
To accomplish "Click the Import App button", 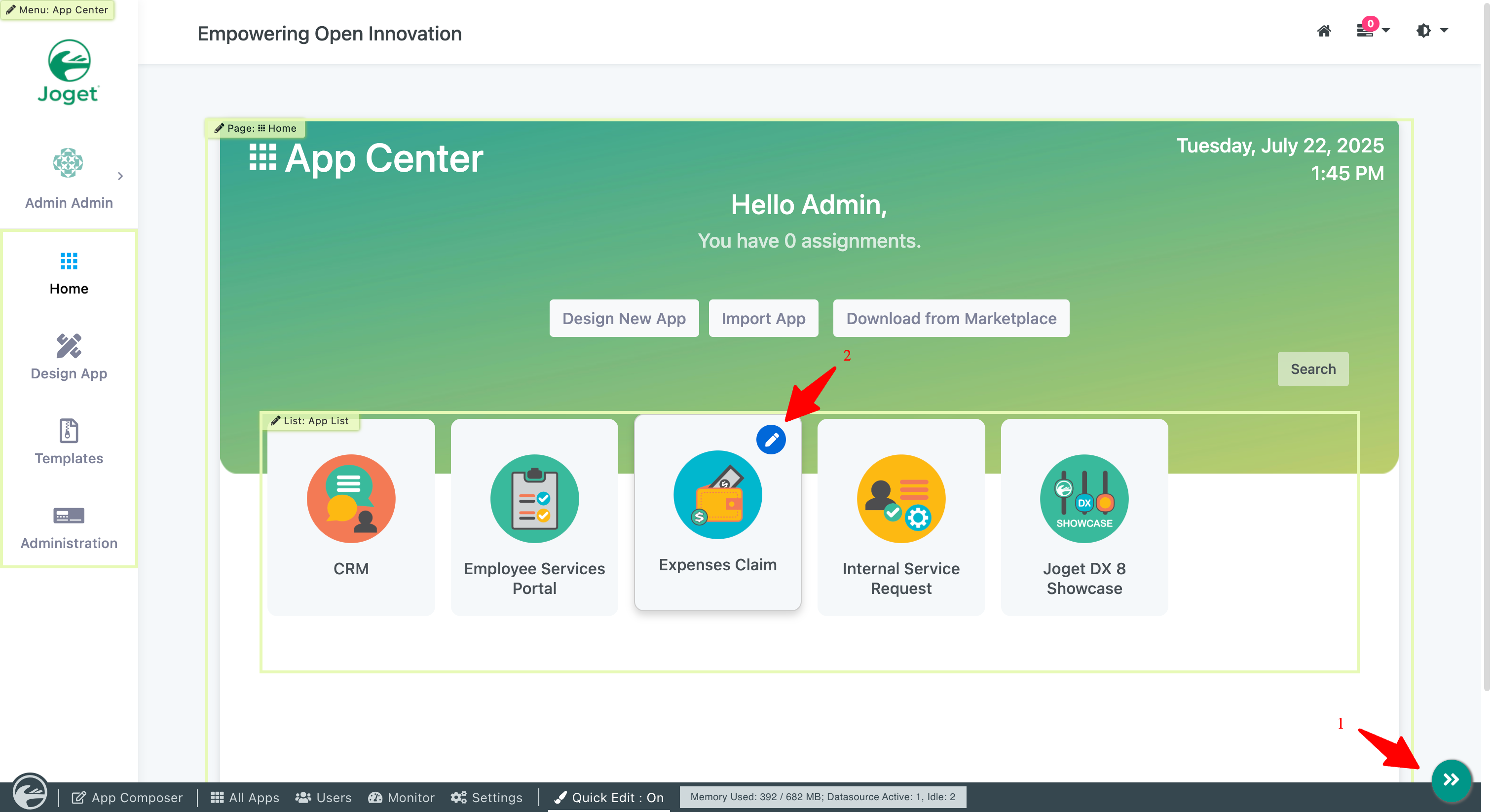I will click(x=763, y=318).
